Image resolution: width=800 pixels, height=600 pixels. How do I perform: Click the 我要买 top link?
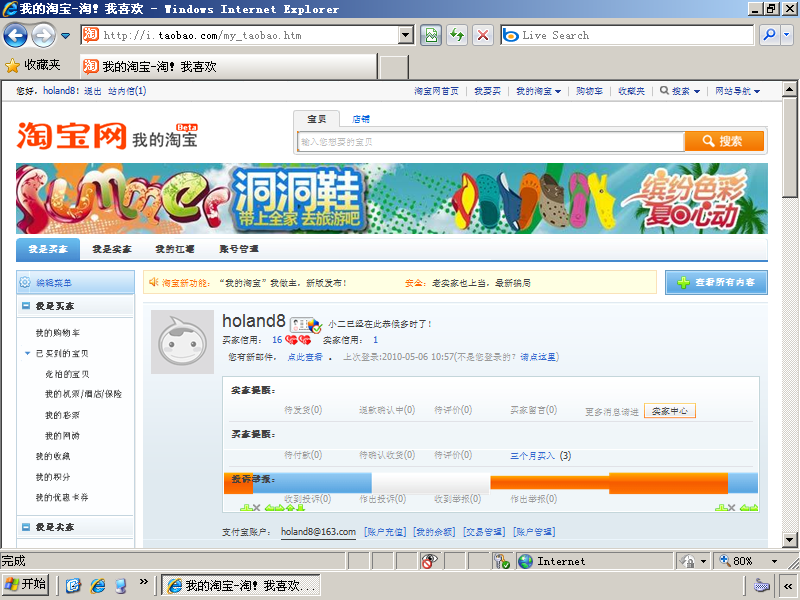coord(487,91)
